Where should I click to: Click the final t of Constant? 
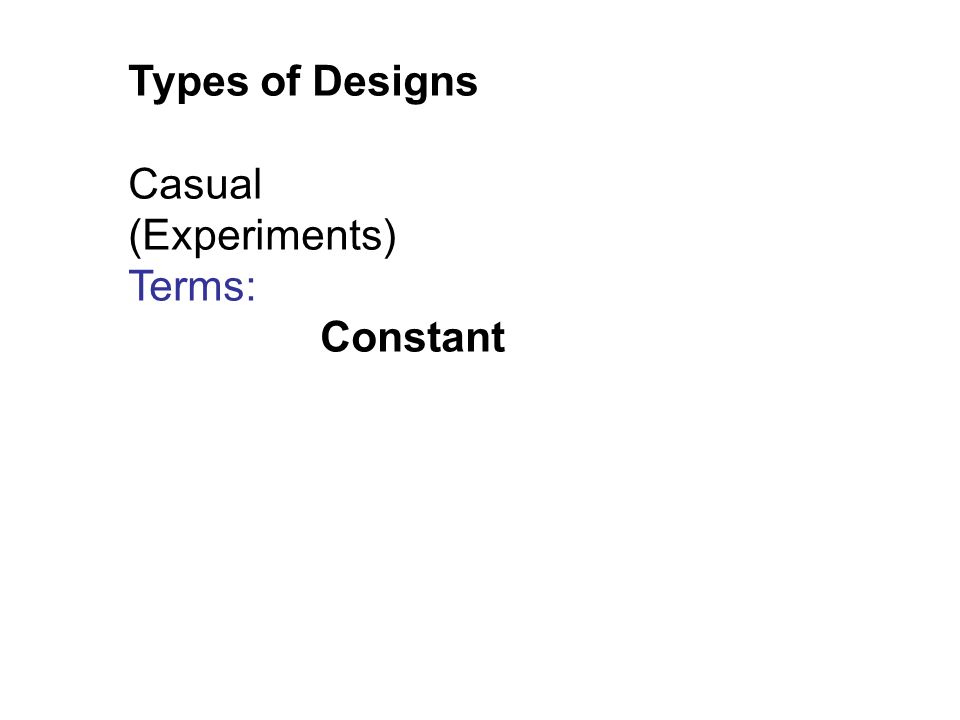498,339
